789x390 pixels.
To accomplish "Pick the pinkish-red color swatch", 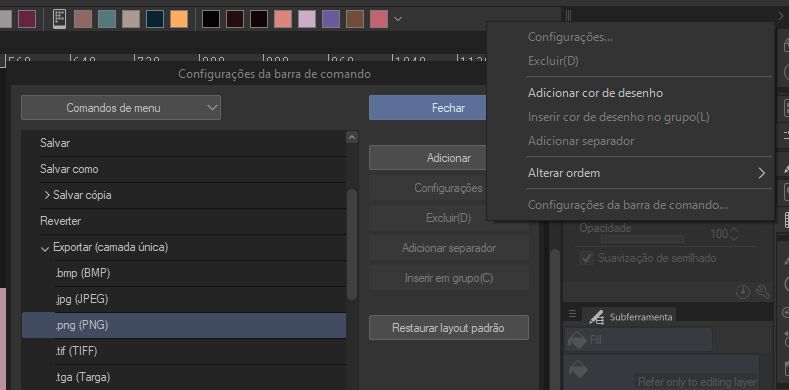I will (x=379, y=19).
